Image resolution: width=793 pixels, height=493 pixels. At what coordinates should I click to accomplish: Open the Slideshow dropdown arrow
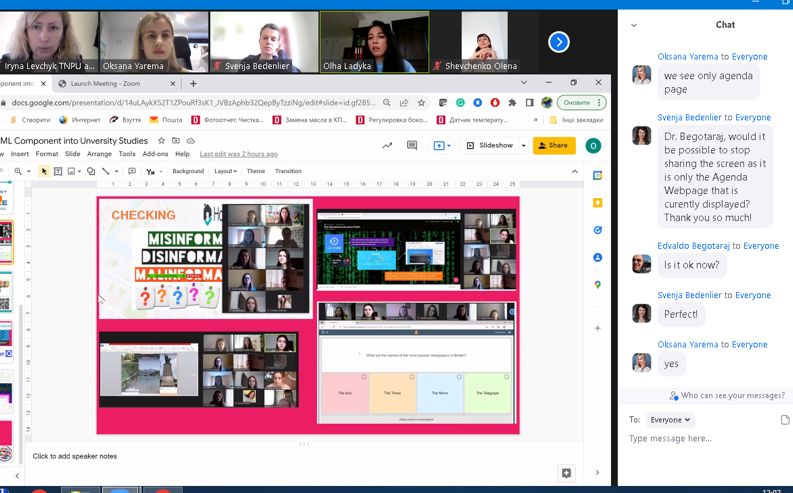point(523,145)
